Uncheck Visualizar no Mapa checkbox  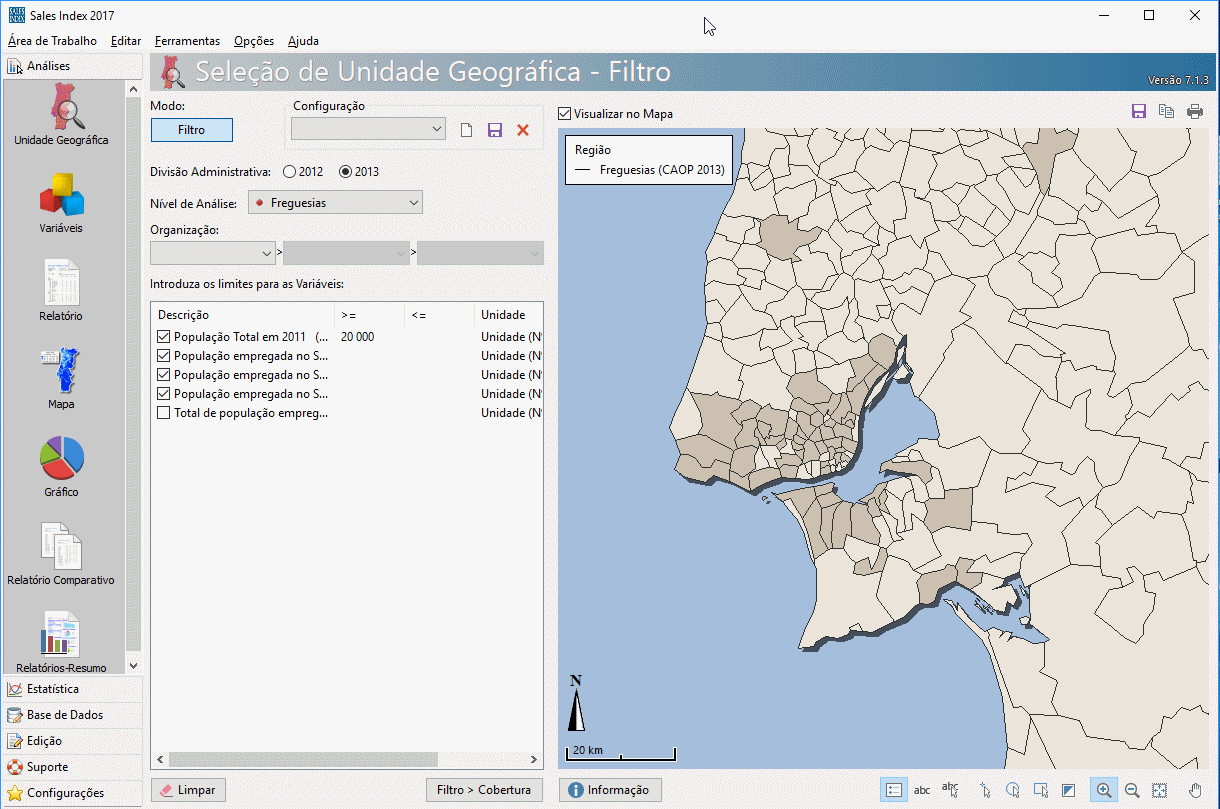pos(565,114)
